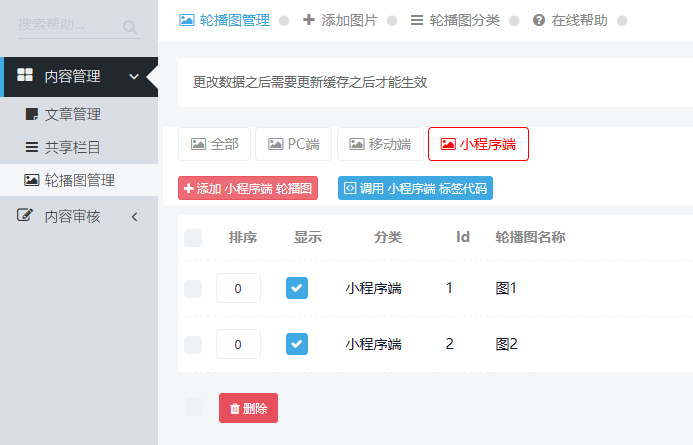Select the 小程序端 category button

(x=478, y=144)
